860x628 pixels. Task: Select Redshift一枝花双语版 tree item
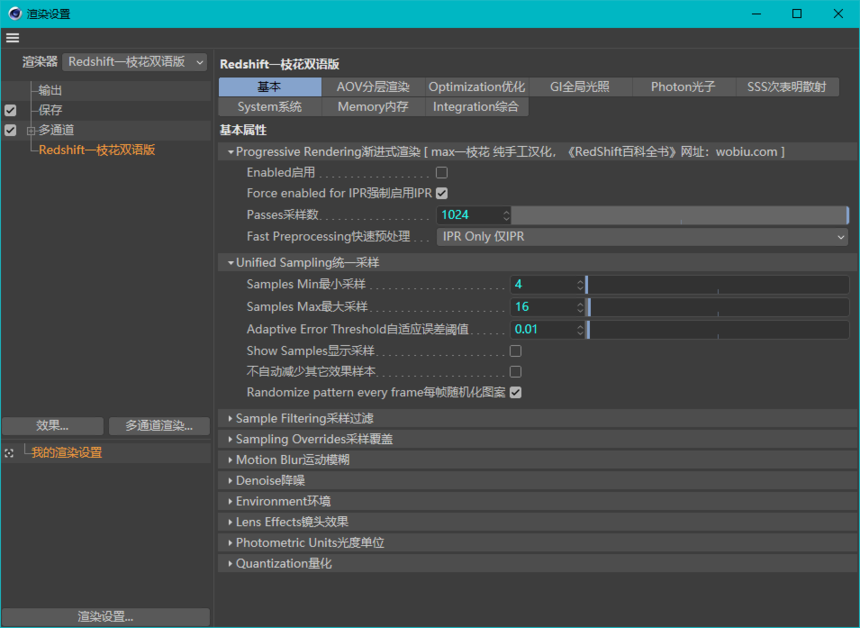[x=97, y=150]
